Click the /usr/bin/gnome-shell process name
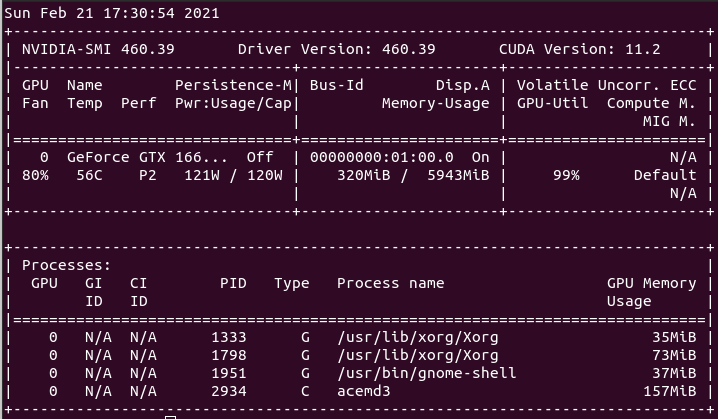This screenshot has height=419, width=718. [426, 373]
